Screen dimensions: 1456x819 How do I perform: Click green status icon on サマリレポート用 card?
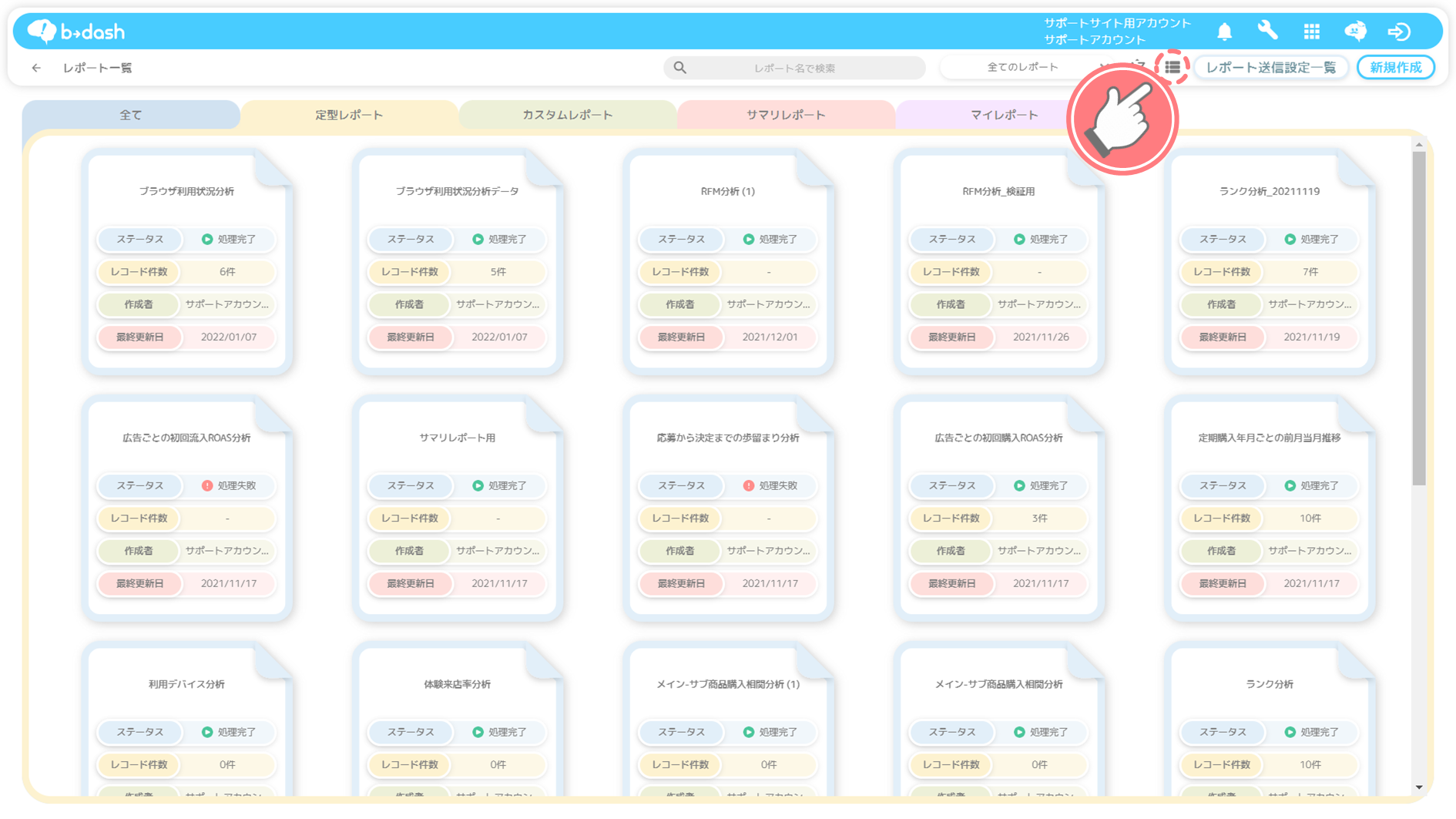tap(478, 486)
